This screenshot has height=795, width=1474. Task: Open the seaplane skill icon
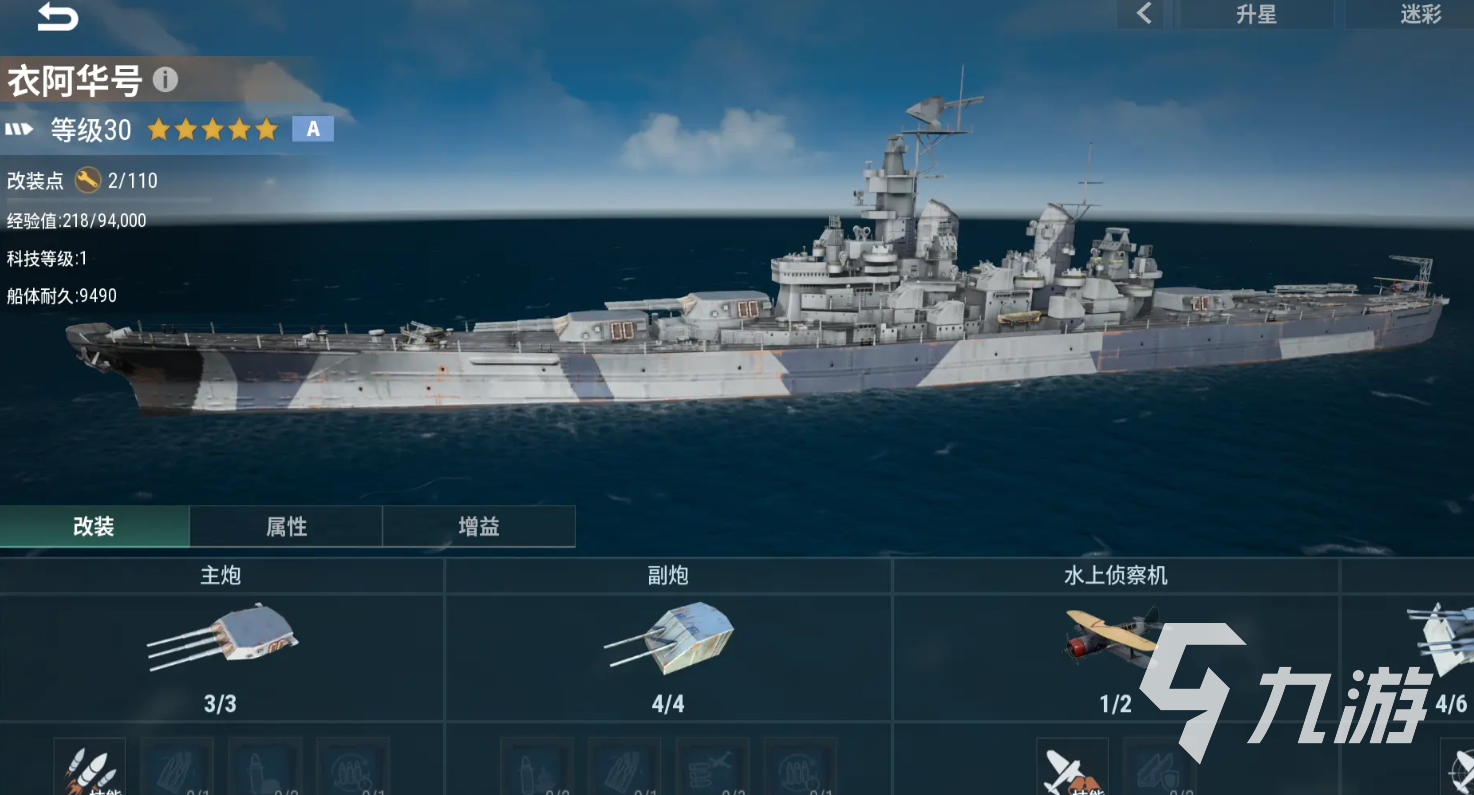1072,767
